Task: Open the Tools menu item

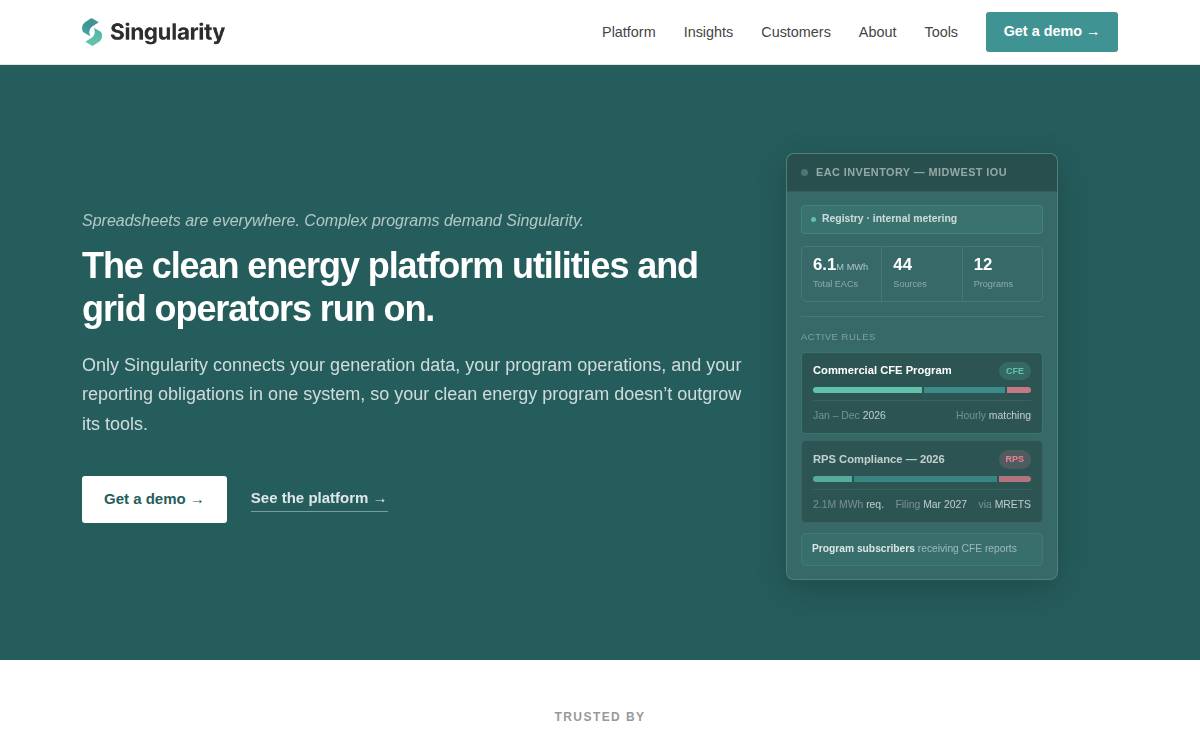Action: (941, 32)
